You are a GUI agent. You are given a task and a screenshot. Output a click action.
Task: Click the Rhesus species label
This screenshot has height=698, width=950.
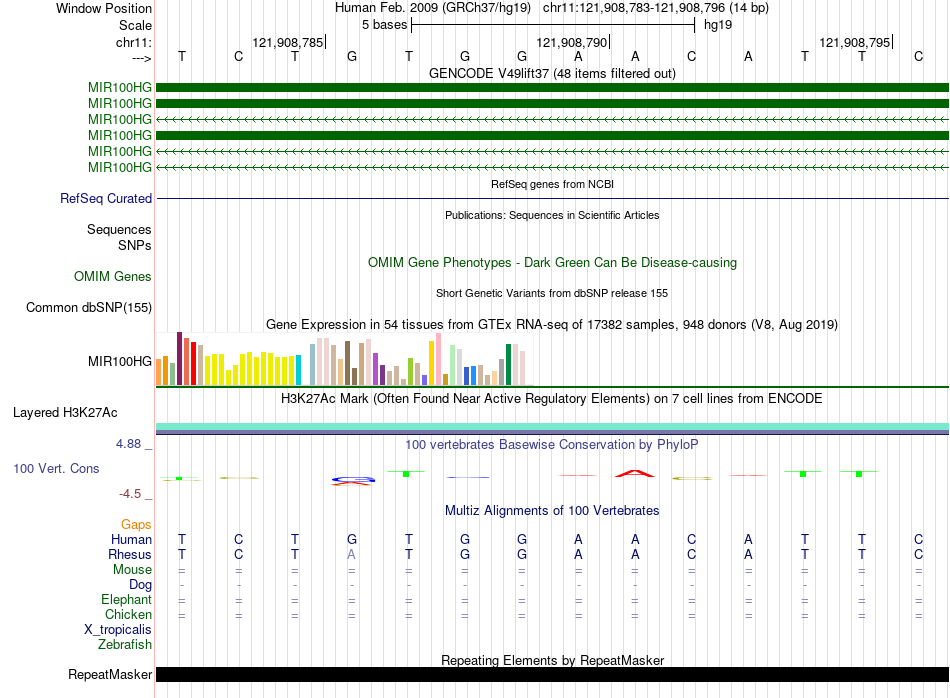pos(130,554)
